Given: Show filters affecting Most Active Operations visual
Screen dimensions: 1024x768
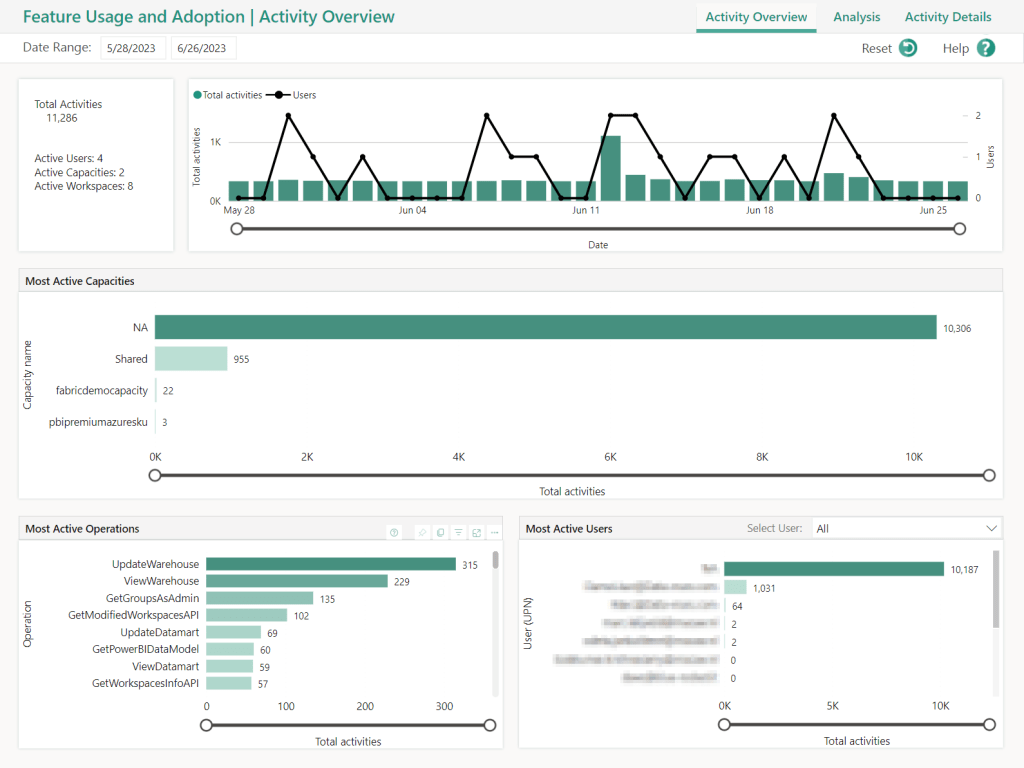Looking at the screenshot, I should pos(458,533).
